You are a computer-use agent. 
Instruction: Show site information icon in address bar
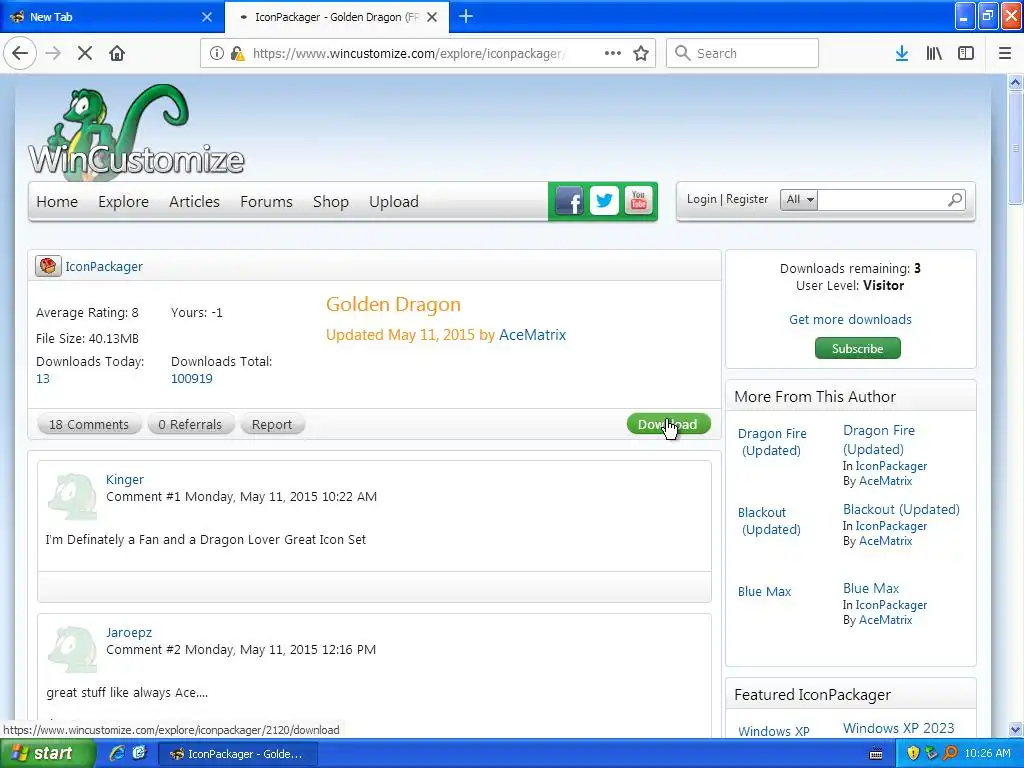click(217, 53)
